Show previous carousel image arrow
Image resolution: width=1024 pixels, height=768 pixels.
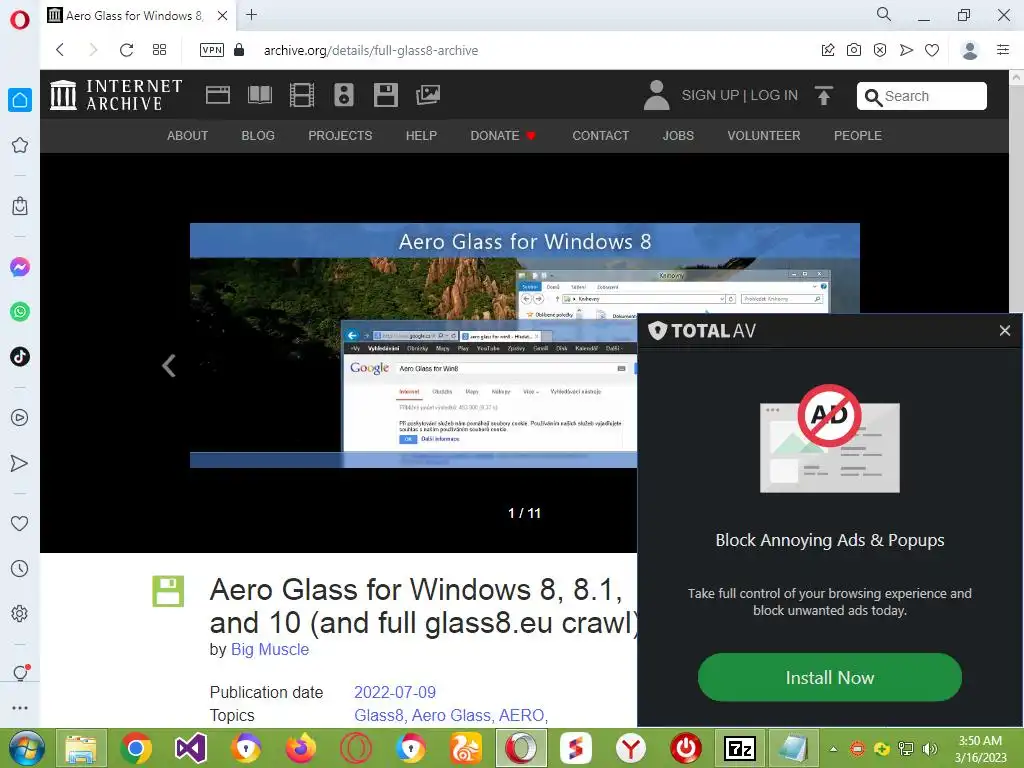tap(169, 366)
